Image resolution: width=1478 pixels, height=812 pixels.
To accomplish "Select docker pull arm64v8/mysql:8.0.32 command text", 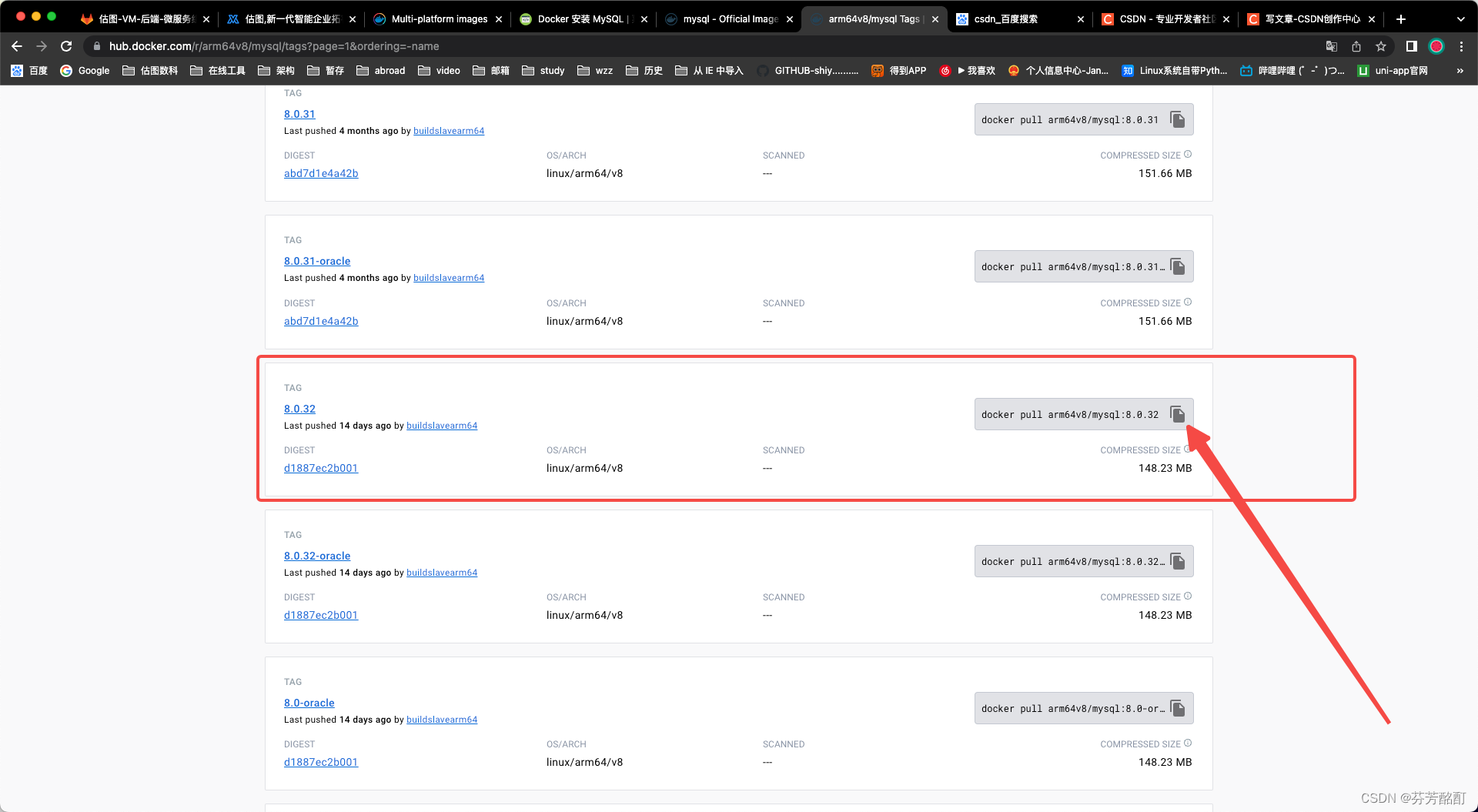I will [1070, 414].
